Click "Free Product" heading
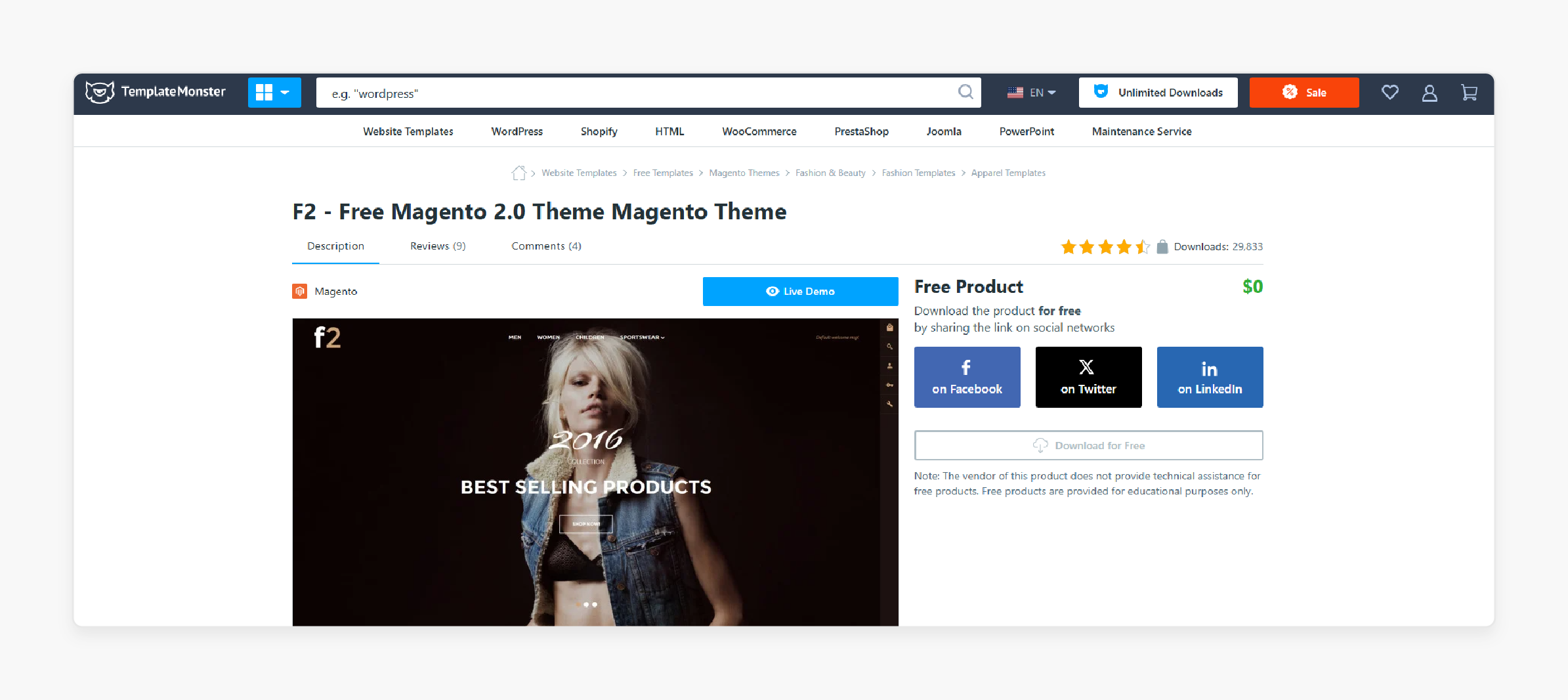1568x700 pixels. coord(969,287)
